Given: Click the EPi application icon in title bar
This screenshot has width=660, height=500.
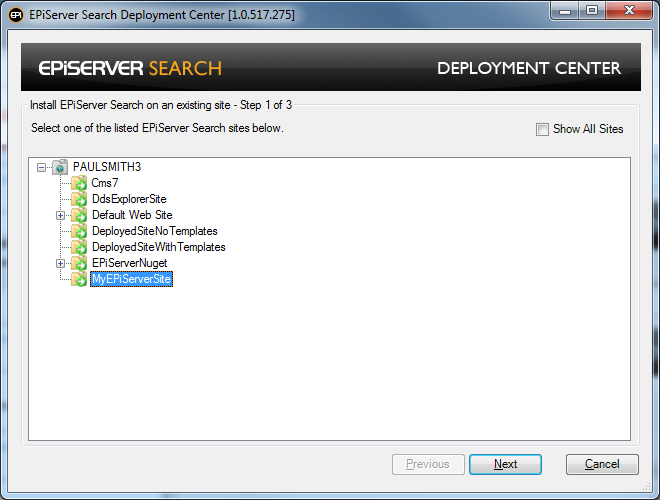Looking at the screenshot, I should pos(17,15).
